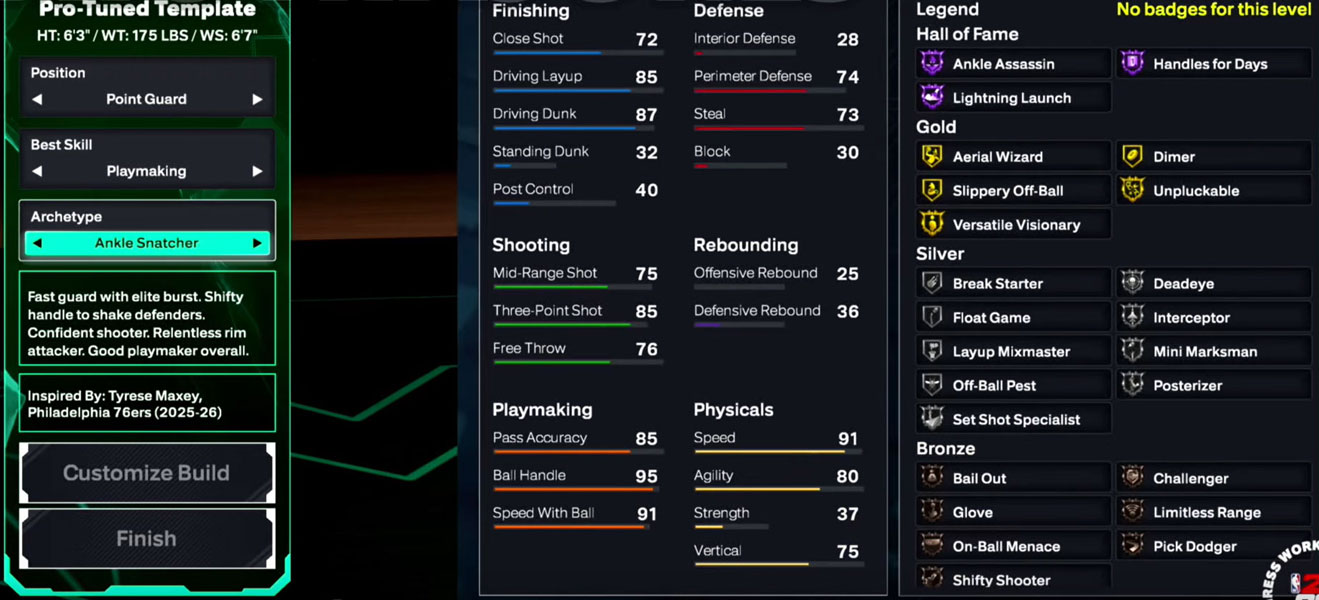Image resolution: width=1319 pixels, height=600 pixels.
Task: Select the Dimer badge icon
Action: tap(1134, 156)
